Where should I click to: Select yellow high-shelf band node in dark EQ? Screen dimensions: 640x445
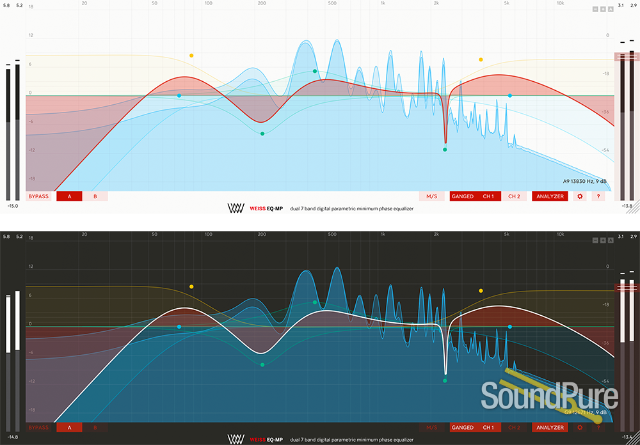pos(481,290)
